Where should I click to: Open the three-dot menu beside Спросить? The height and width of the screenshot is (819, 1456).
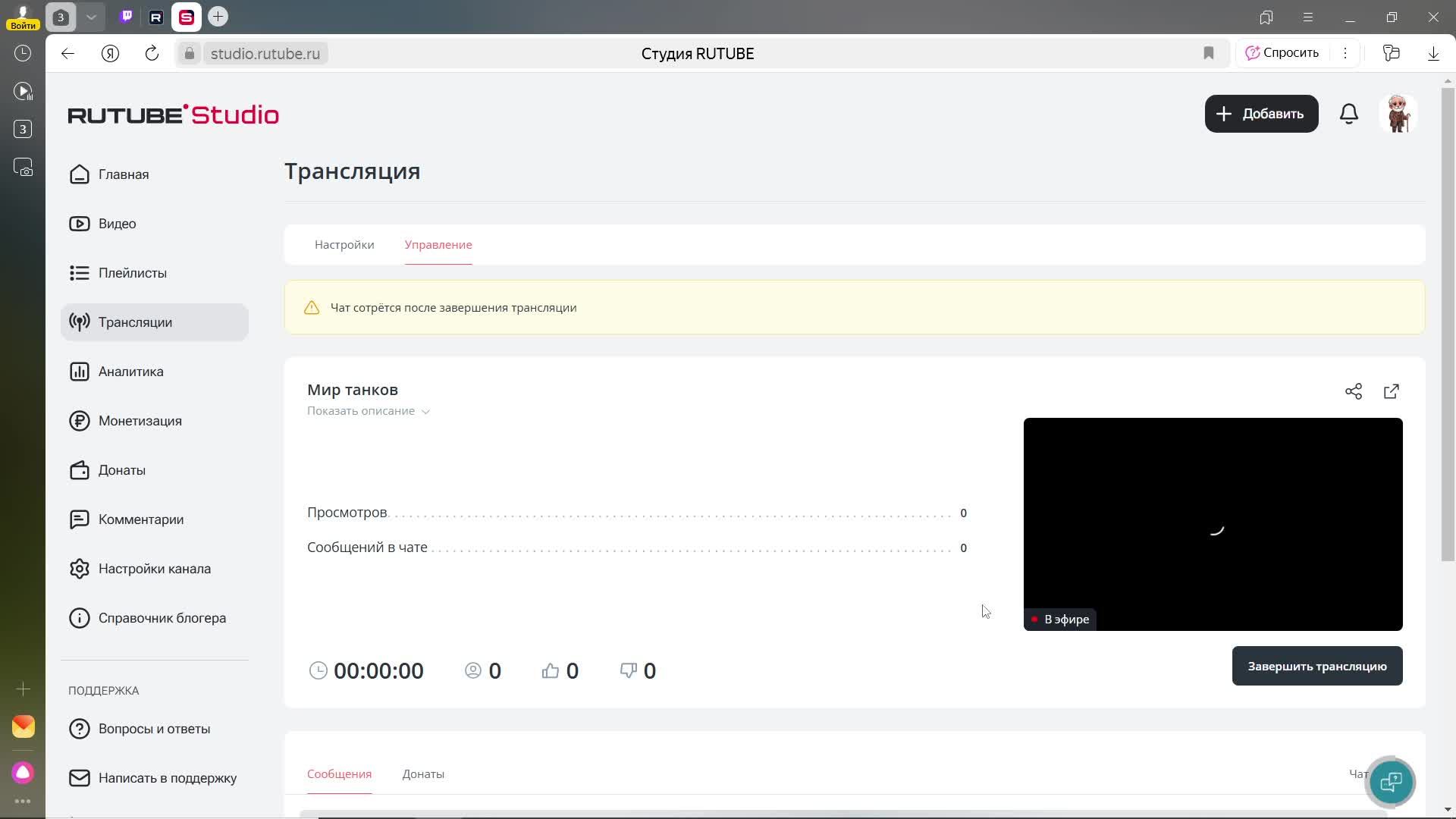[x=1345, y=53]
